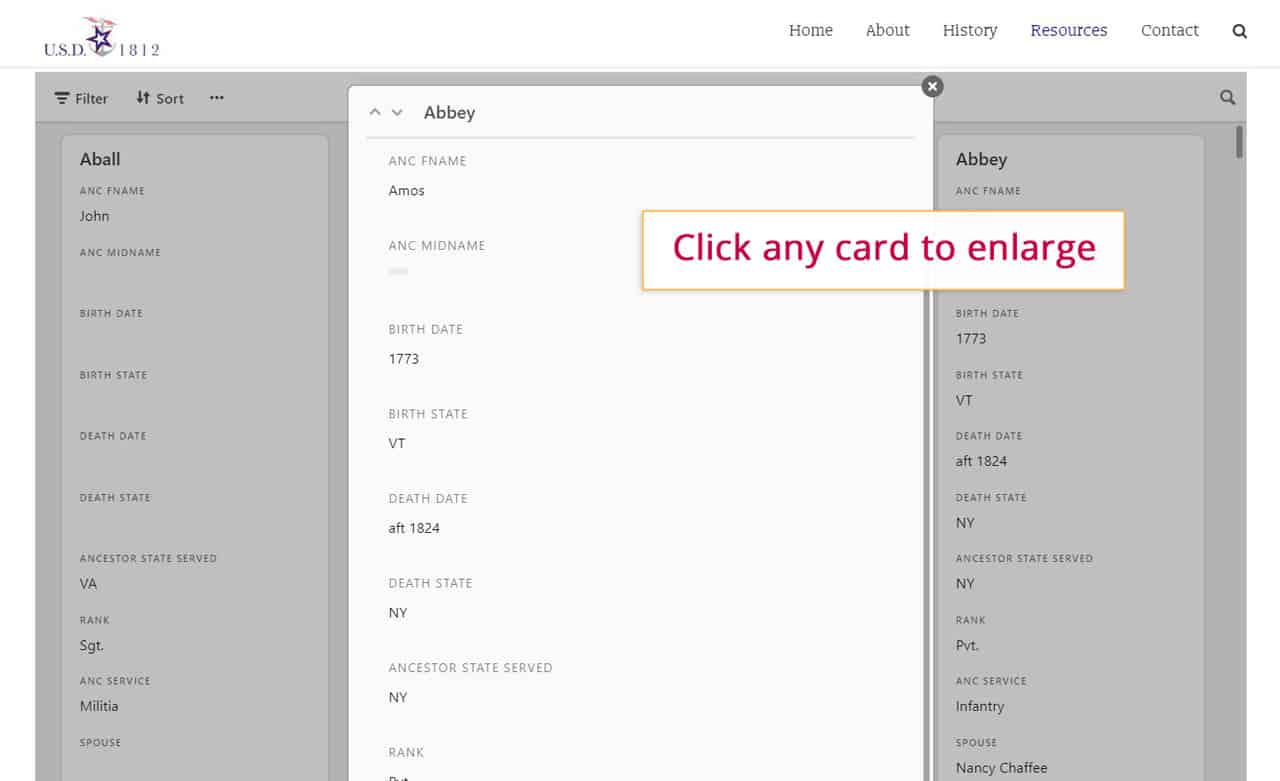Click the empty ANC MIDNAME field placeholder
Viewport: 1280px width, 781px height.
pyautogui.click(x=398, y=272)
